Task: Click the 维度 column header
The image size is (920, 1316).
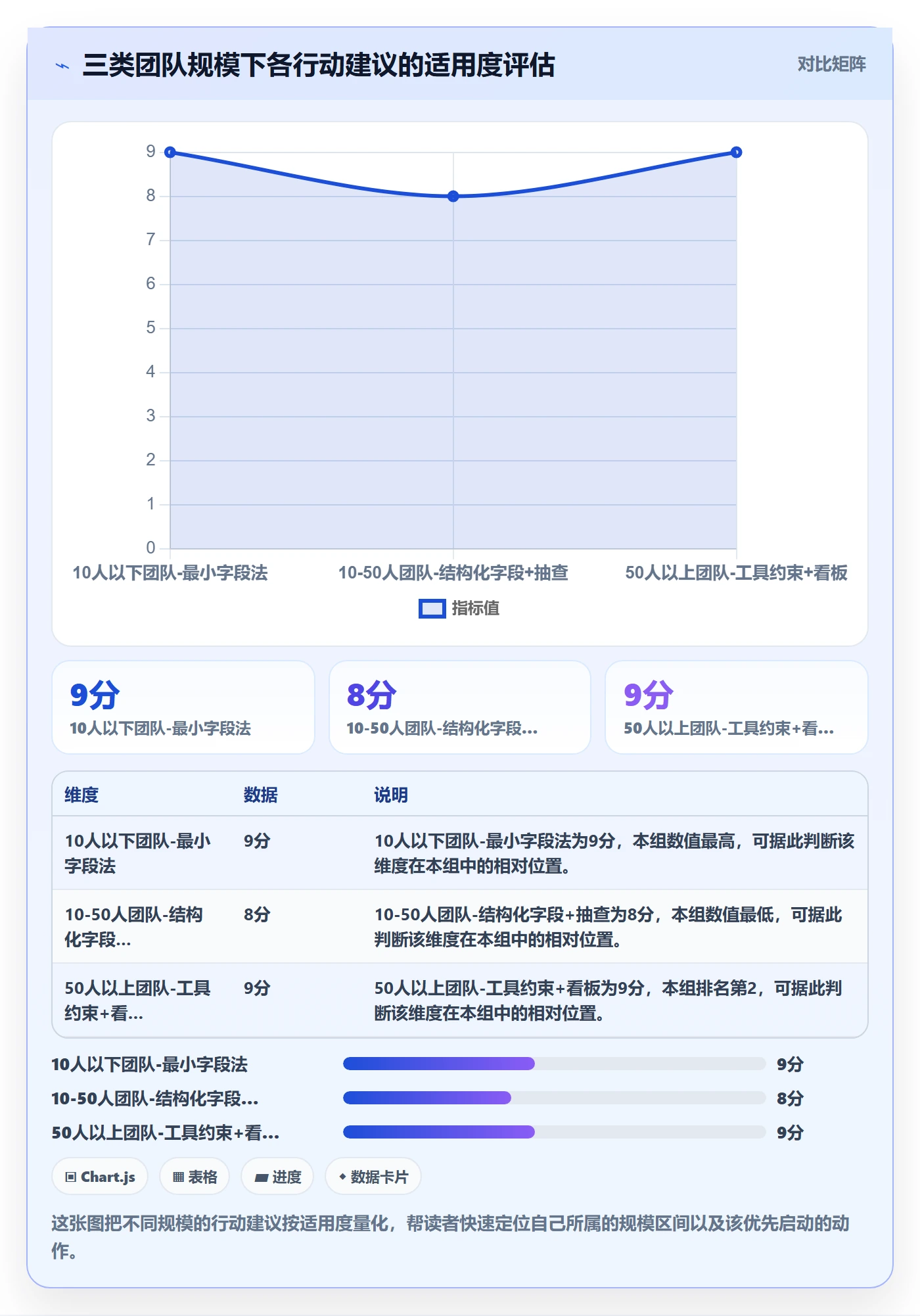Action: click(81, 795)
